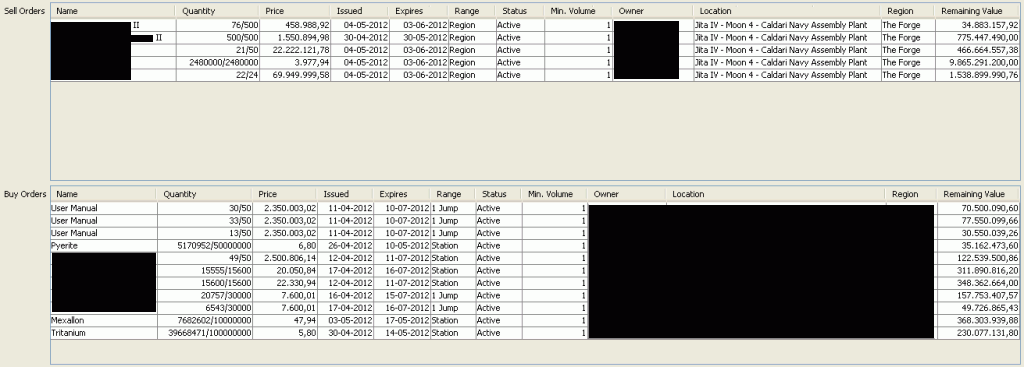This screenshot has height=367, width=1024.
Task: Select sell order with quantity 76/500
Action: click(535, 25)
